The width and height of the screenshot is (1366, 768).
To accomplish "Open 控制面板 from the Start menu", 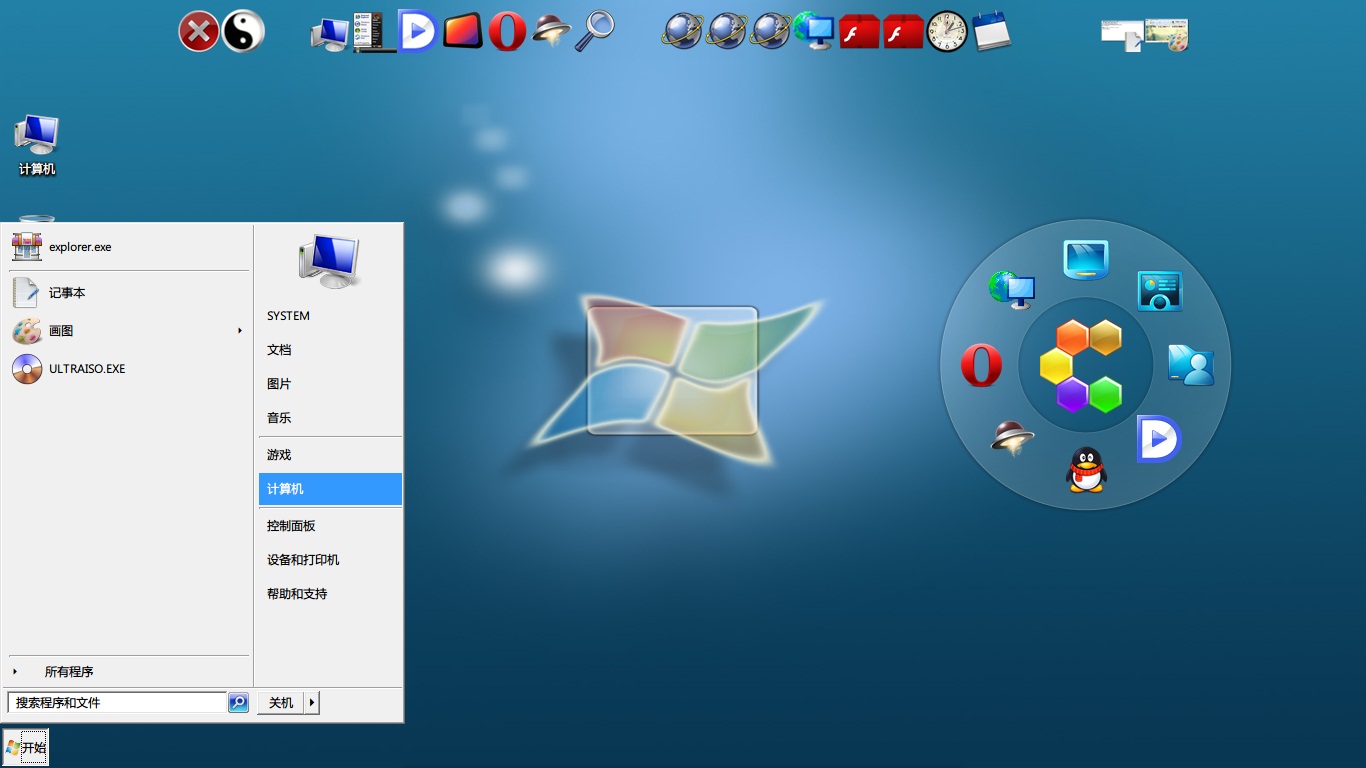I will [x=330, y=526].
